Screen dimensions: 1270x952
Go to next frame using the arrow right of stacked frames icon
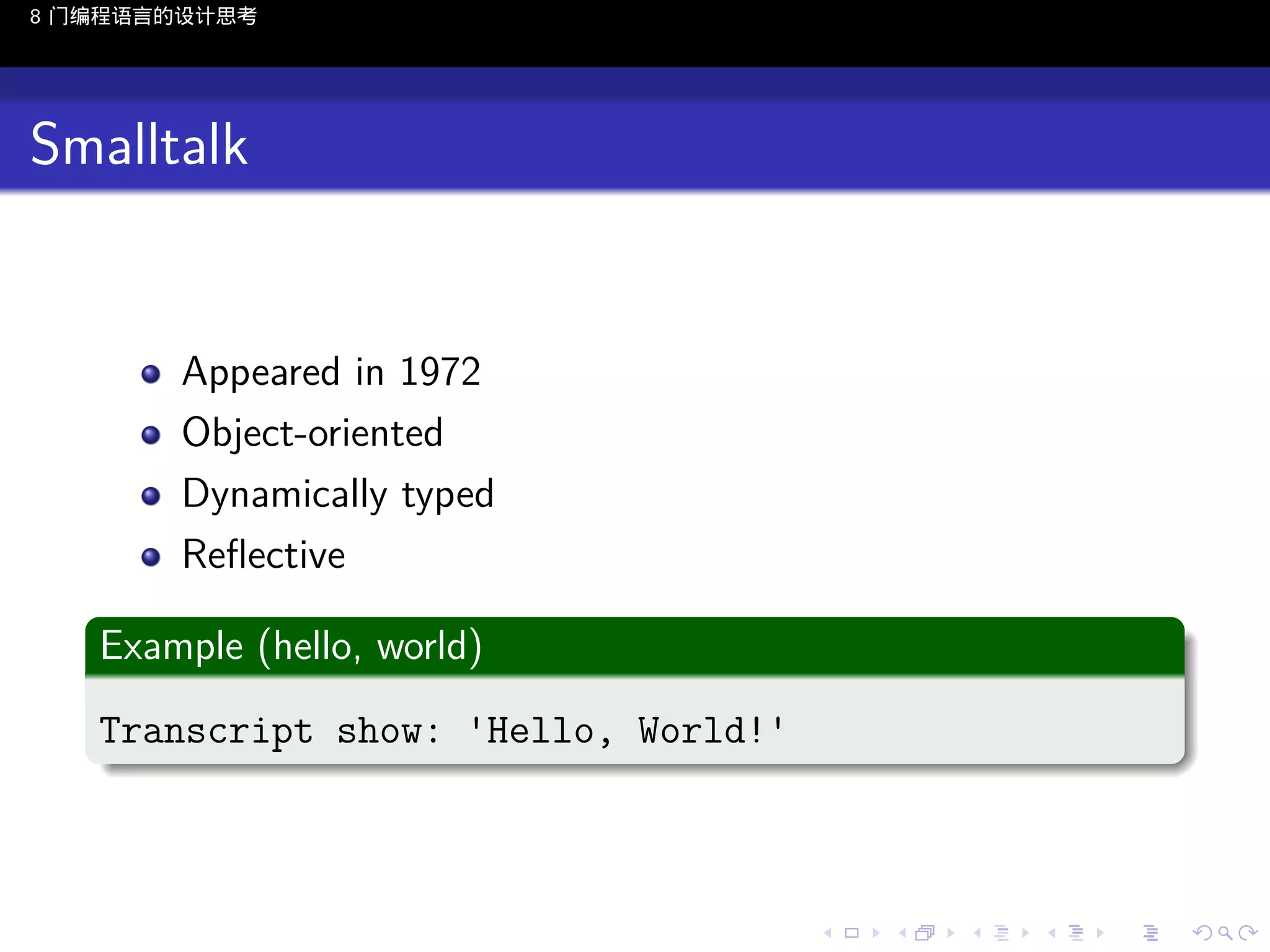click(951, 933)
